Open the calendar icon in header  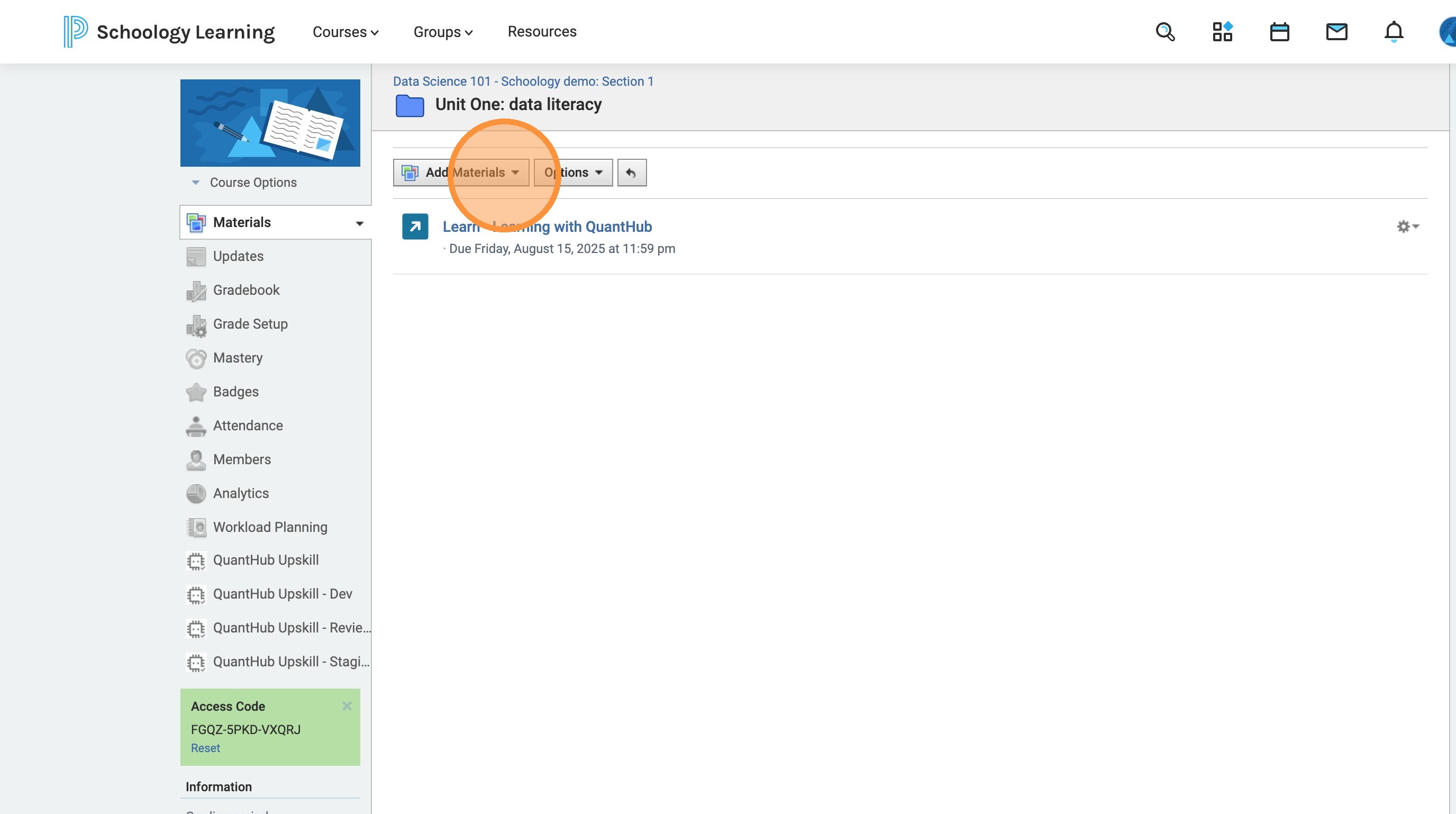(x=1279, y=32)
